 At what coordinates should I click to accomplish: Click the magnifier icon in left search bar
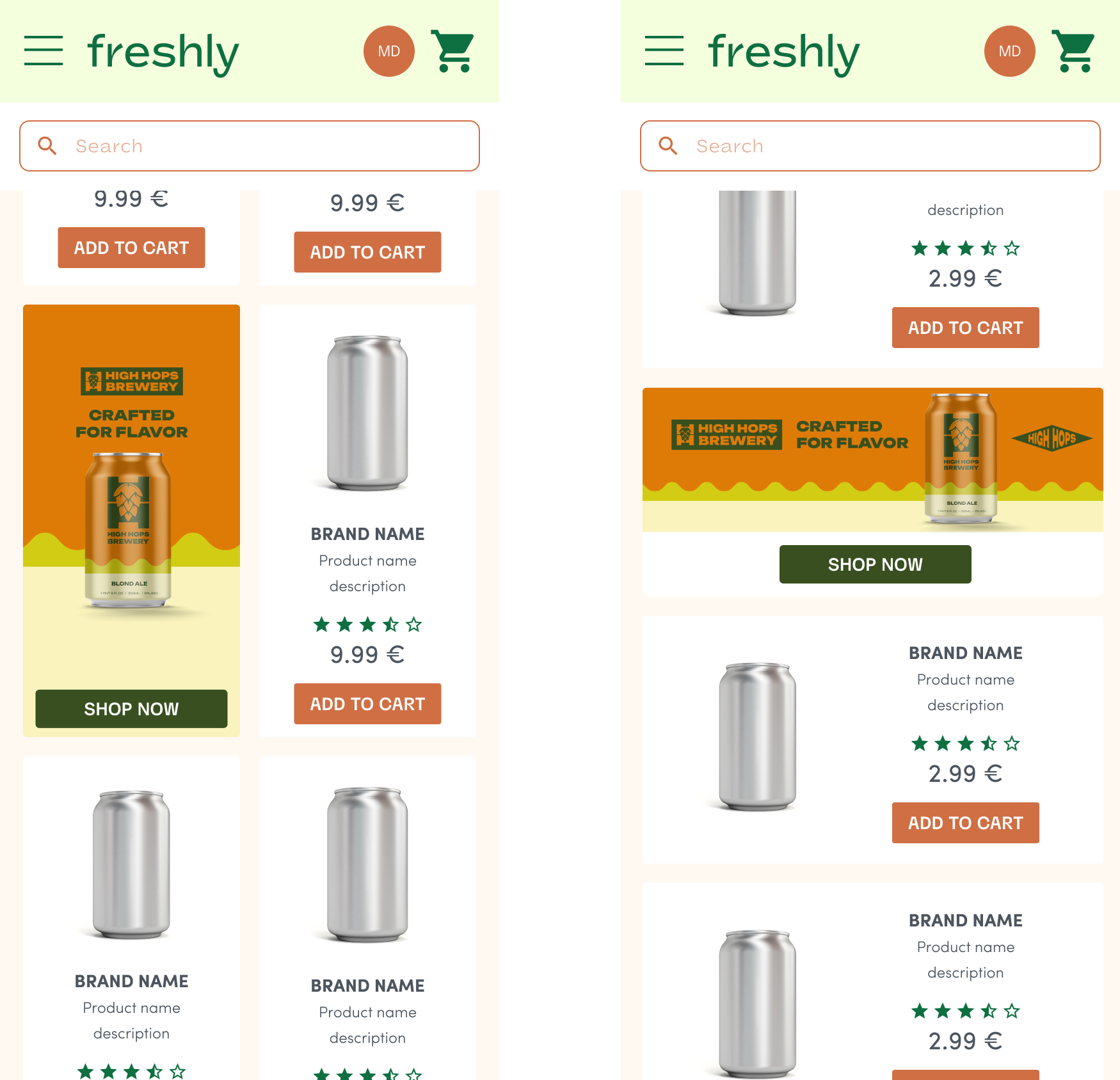pyautogui.click(x=47, y=146)
